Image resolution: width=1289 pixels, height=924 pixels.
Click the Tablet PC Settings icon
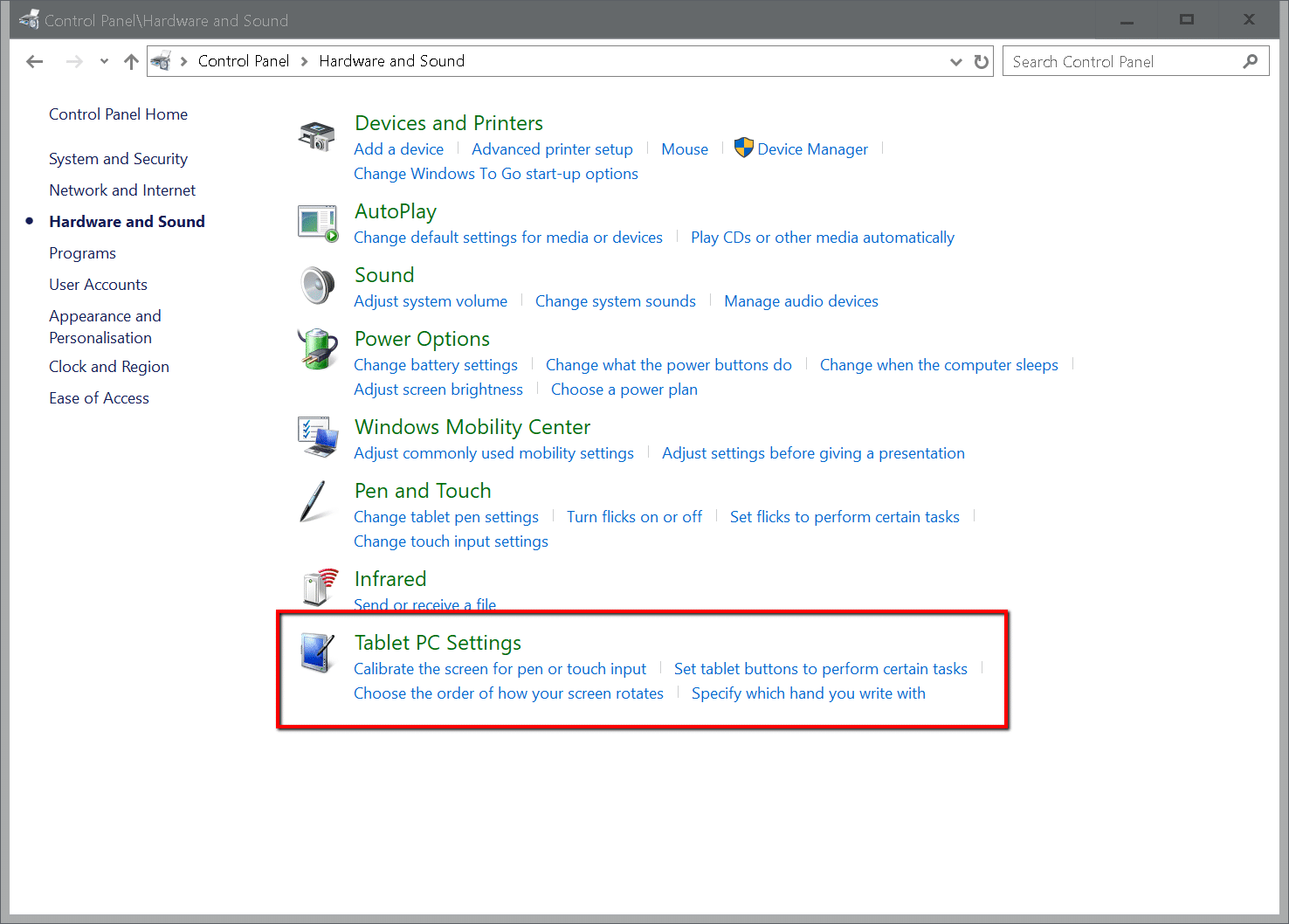click(x=317, y=653)
